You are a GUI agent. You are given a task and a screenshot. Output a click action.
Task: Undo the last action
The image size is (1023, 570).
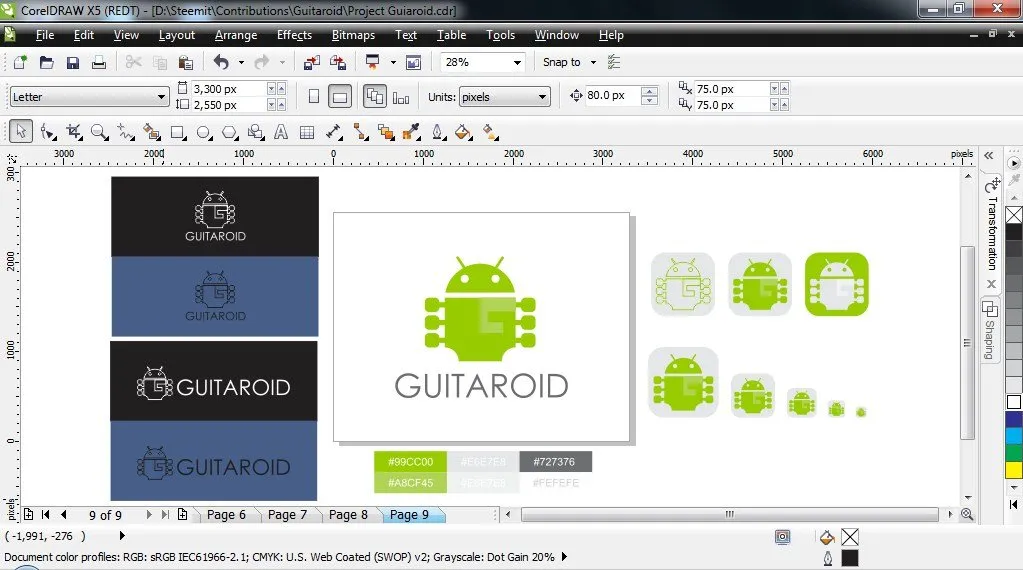221,62
